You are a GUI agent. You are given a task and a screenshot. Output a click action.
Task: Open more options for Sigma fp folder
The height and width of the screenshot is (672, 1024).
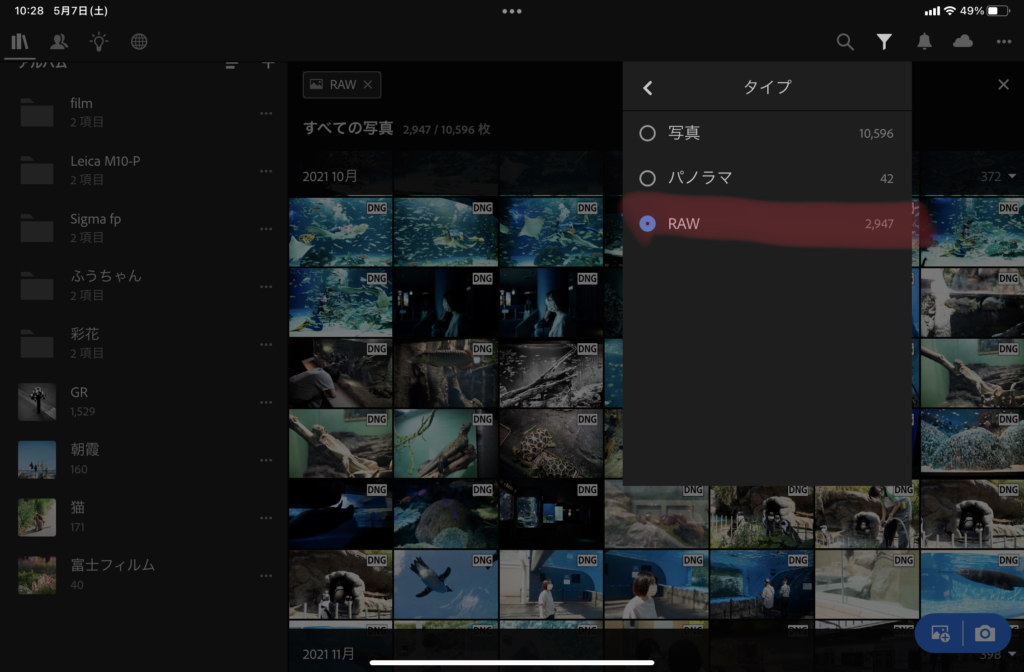[x=266, y=229]
